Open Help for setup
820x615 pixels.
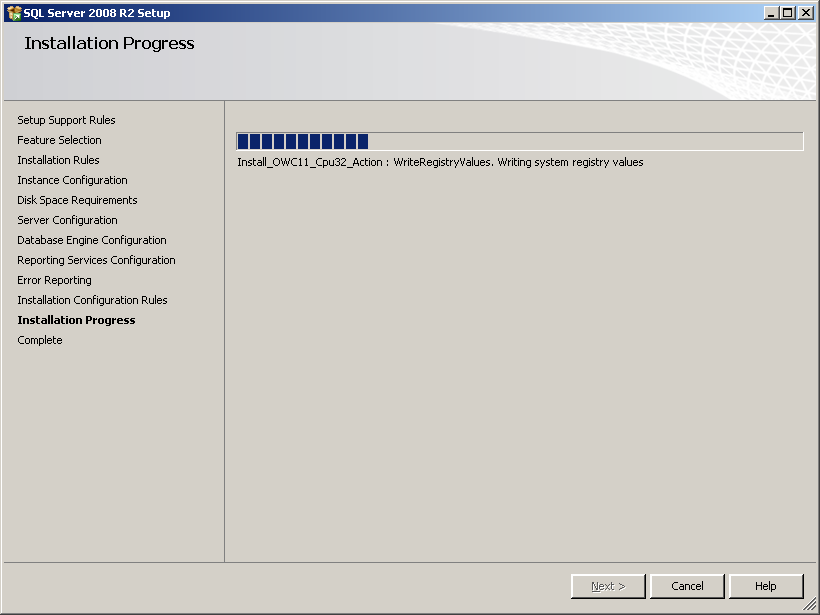point(766,586)
